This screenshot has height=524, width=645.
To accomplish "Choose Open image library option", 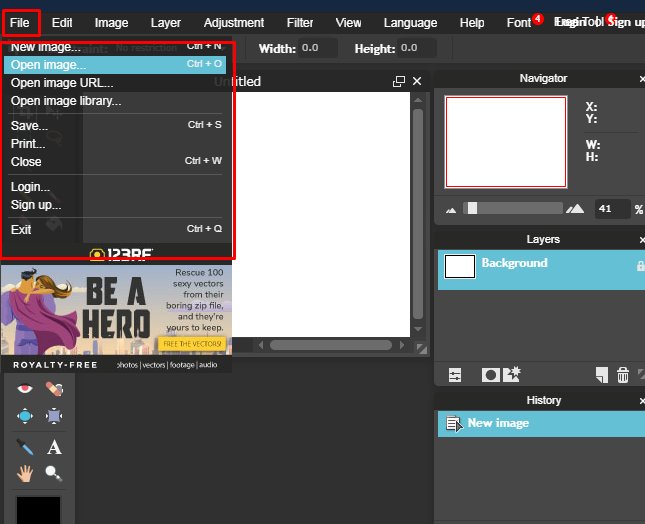I will click(115, 101).
